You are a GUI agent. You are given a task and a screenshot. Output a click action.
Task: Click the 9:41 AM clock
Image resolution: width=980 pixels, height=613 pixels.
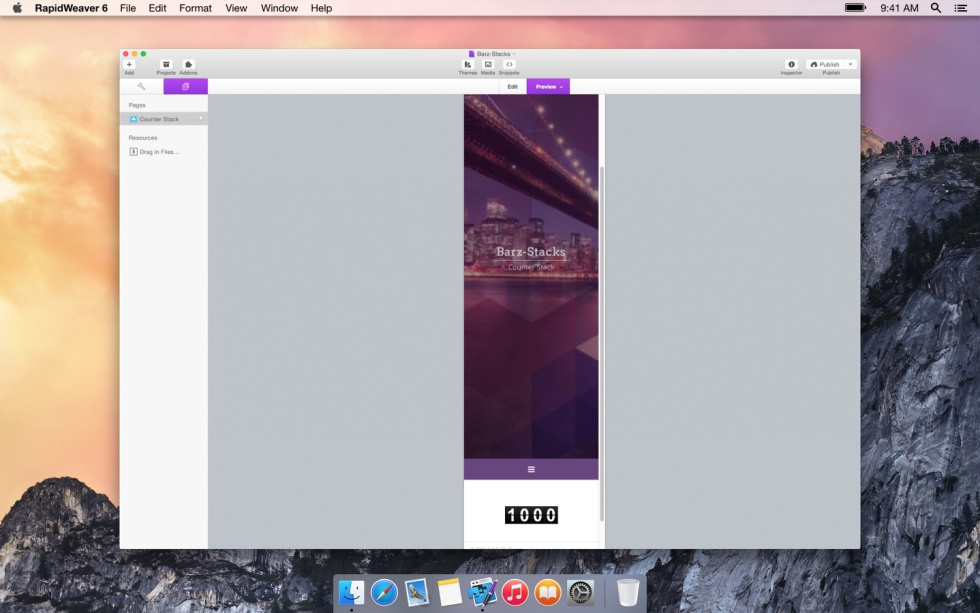pyautogui.click(x=899, y=8)
